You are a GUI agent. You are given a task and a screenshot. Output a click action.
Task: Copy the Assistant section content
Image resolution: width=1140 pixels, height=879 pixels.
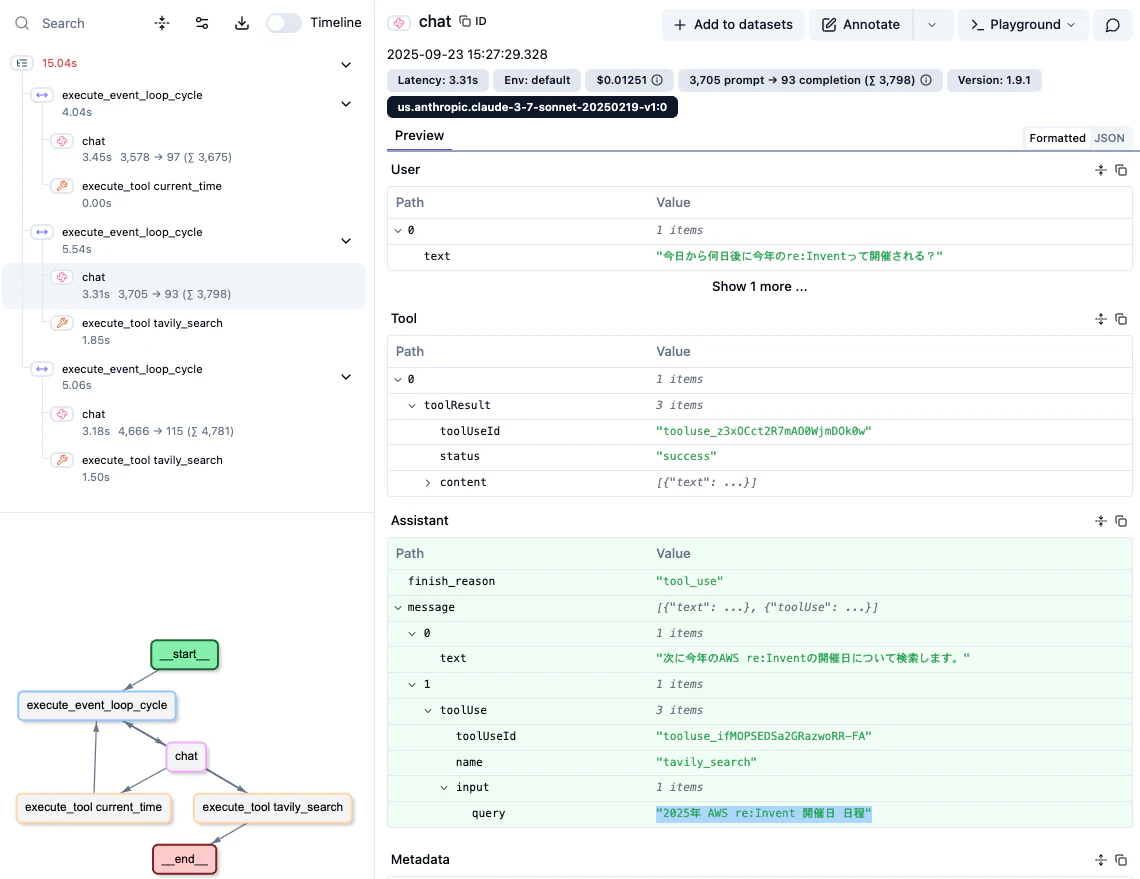(1121, 521)
